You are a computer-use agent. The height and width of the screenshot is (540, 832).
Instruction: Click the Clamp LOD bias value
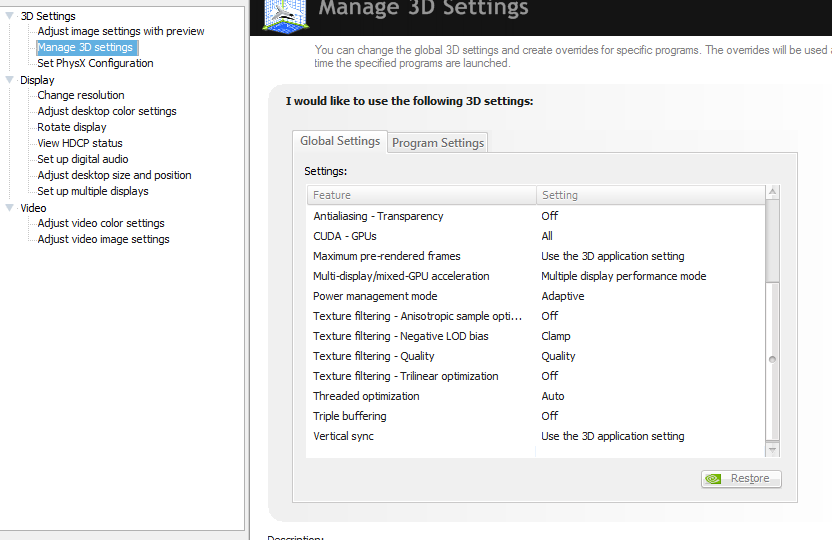556,336
